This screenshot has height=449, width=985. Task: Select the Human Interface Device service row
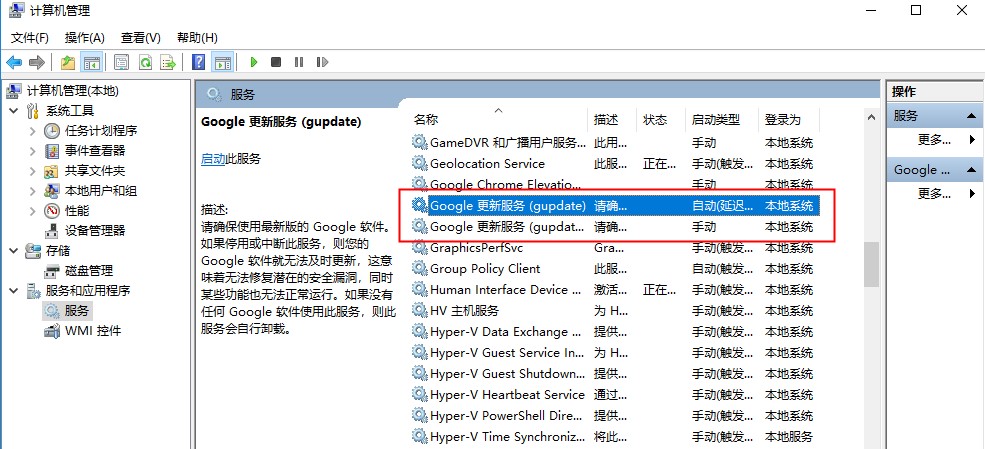point(616,289)
